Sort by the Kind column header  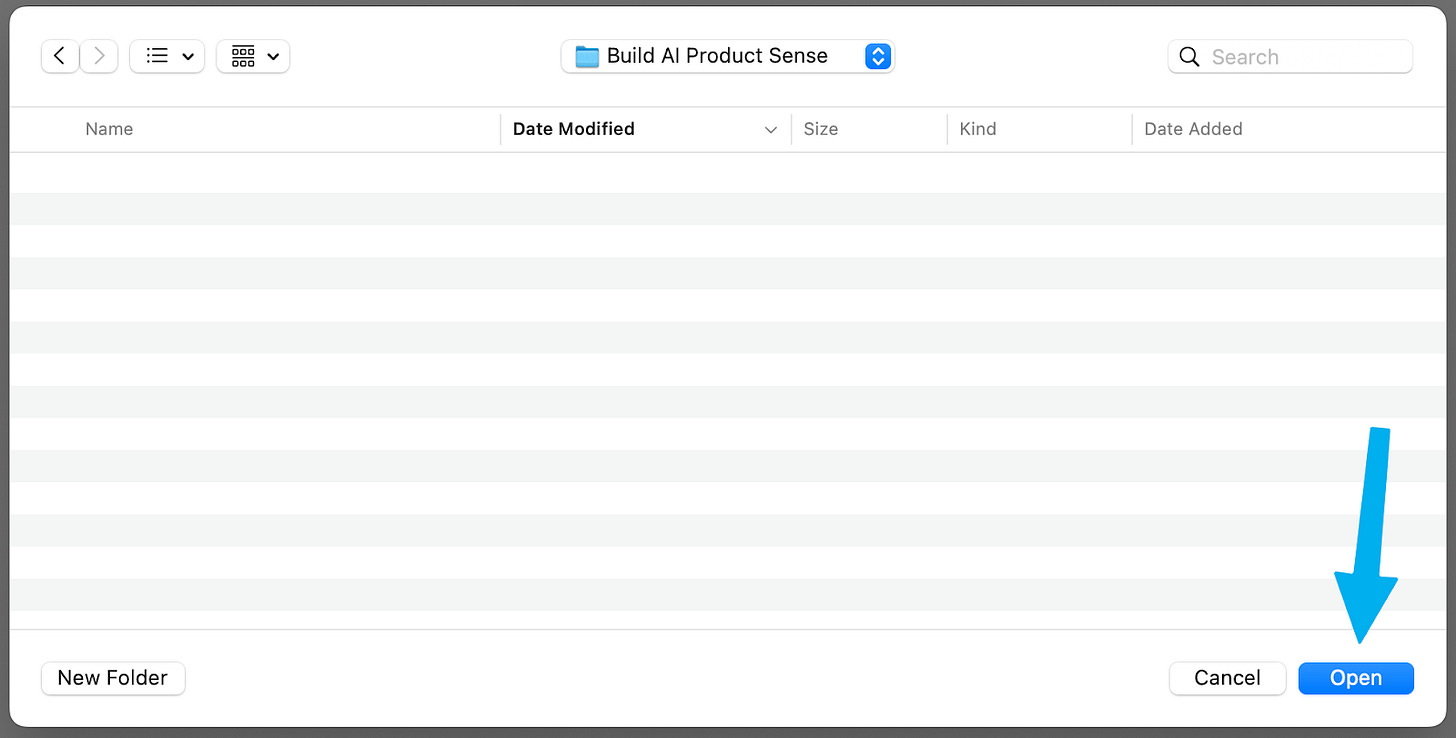pos(977,129)
